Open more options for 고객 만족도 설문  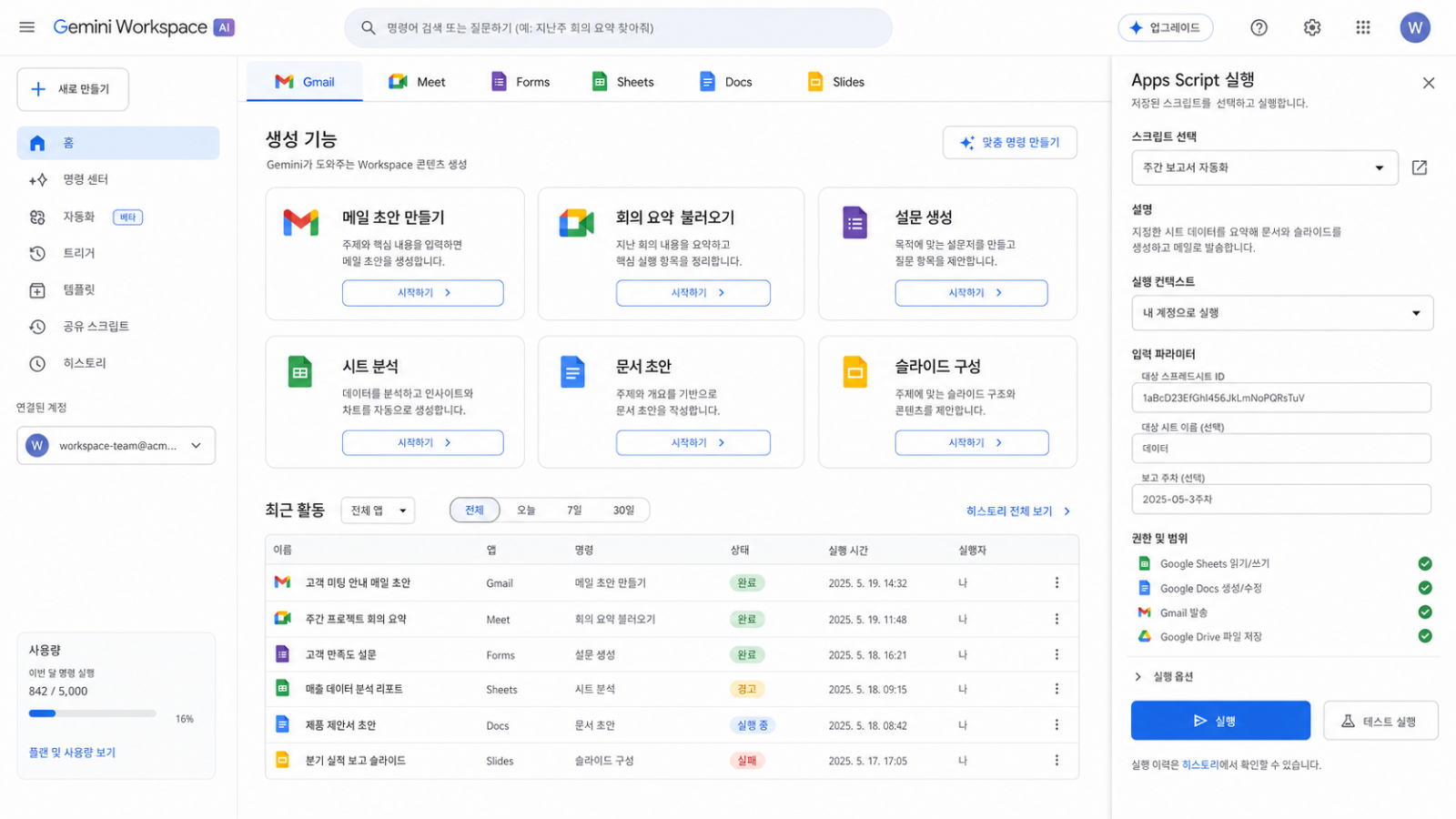(x=1057, y=654)
